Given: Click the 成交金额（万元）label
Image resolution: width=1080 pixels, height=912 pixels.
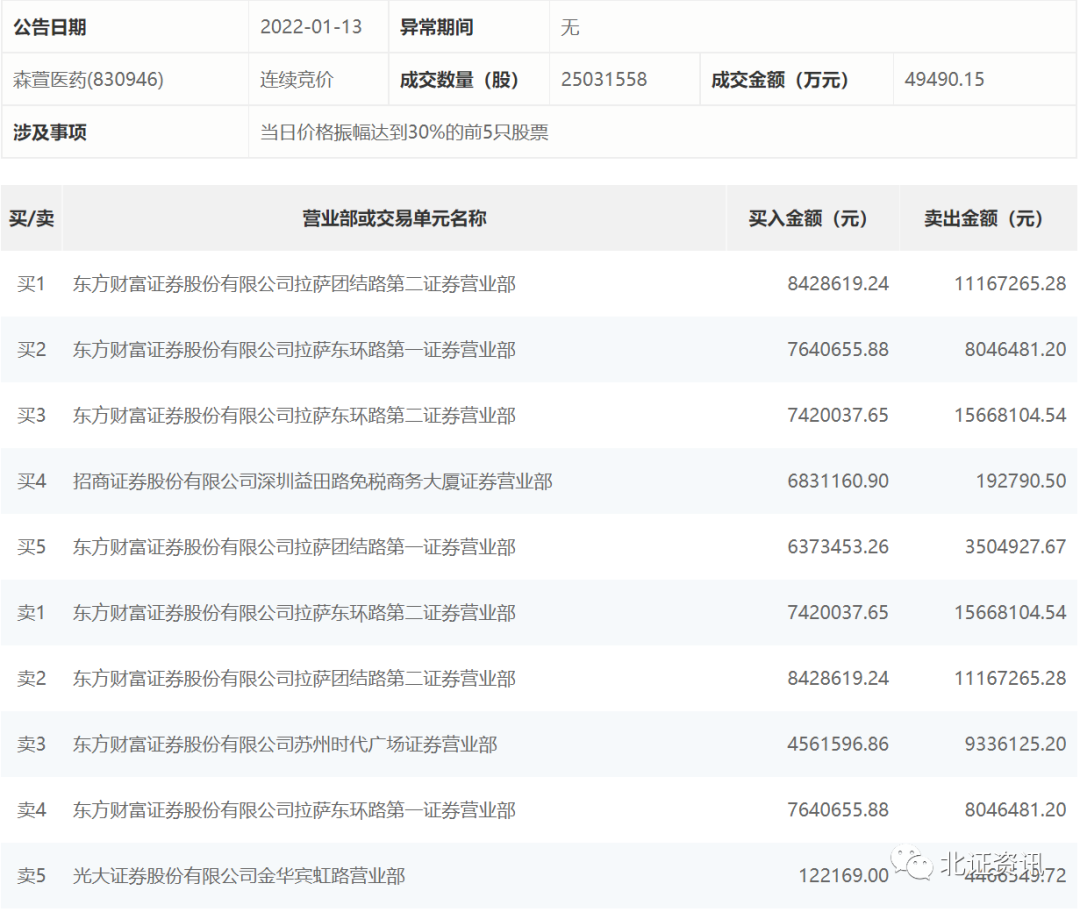Looking at the screenshot, I should 780,79.
